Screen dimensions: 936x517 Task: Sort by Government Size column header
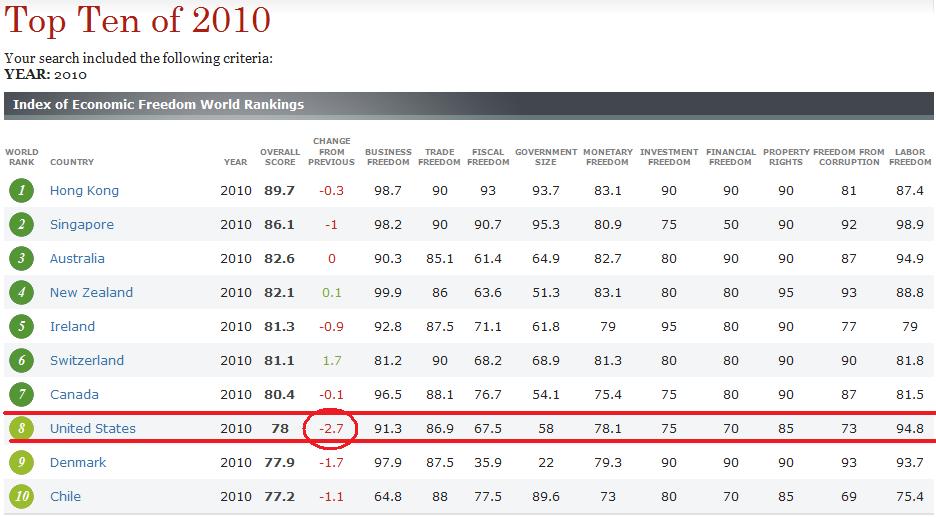pos(546,157)
